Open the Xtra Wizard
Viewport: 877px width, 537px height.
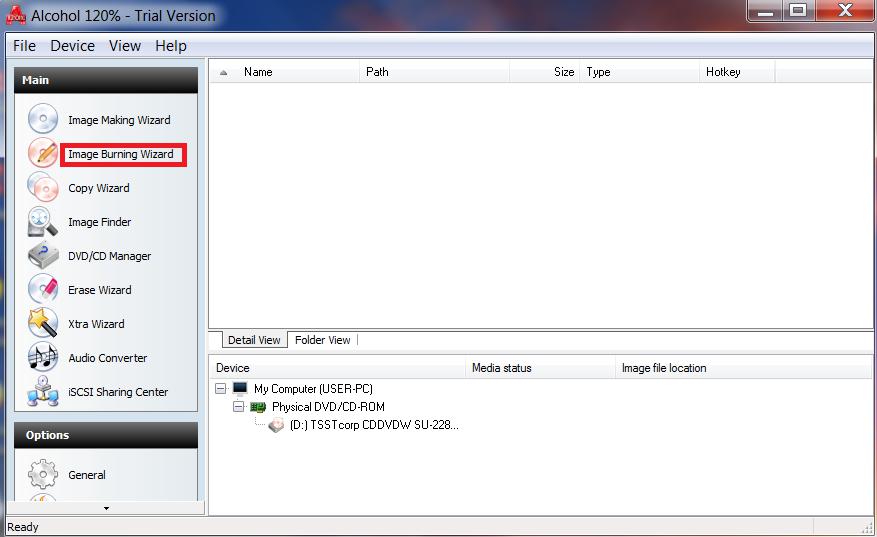(x=96, y=324)
